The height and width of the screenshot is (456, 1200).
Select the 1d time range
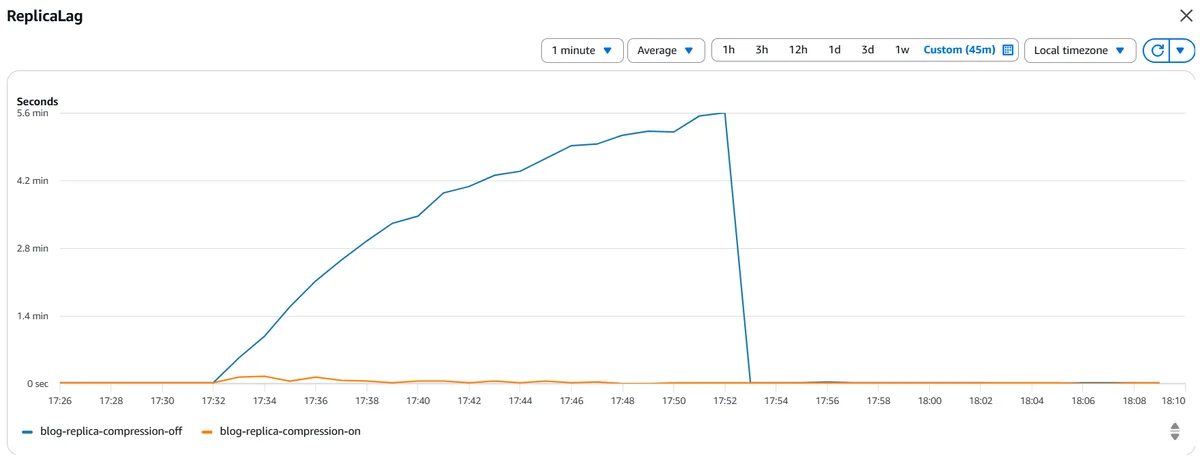(x=834, y=50)
